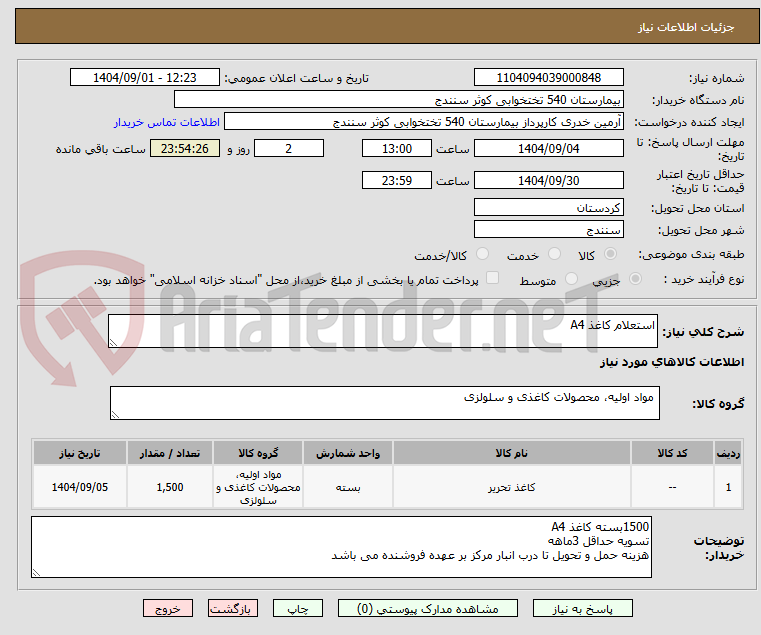Viewport: 761px width, 635px height.
Task: Open the اطلاعات تماس خریدار link
Action: point(167,122)
